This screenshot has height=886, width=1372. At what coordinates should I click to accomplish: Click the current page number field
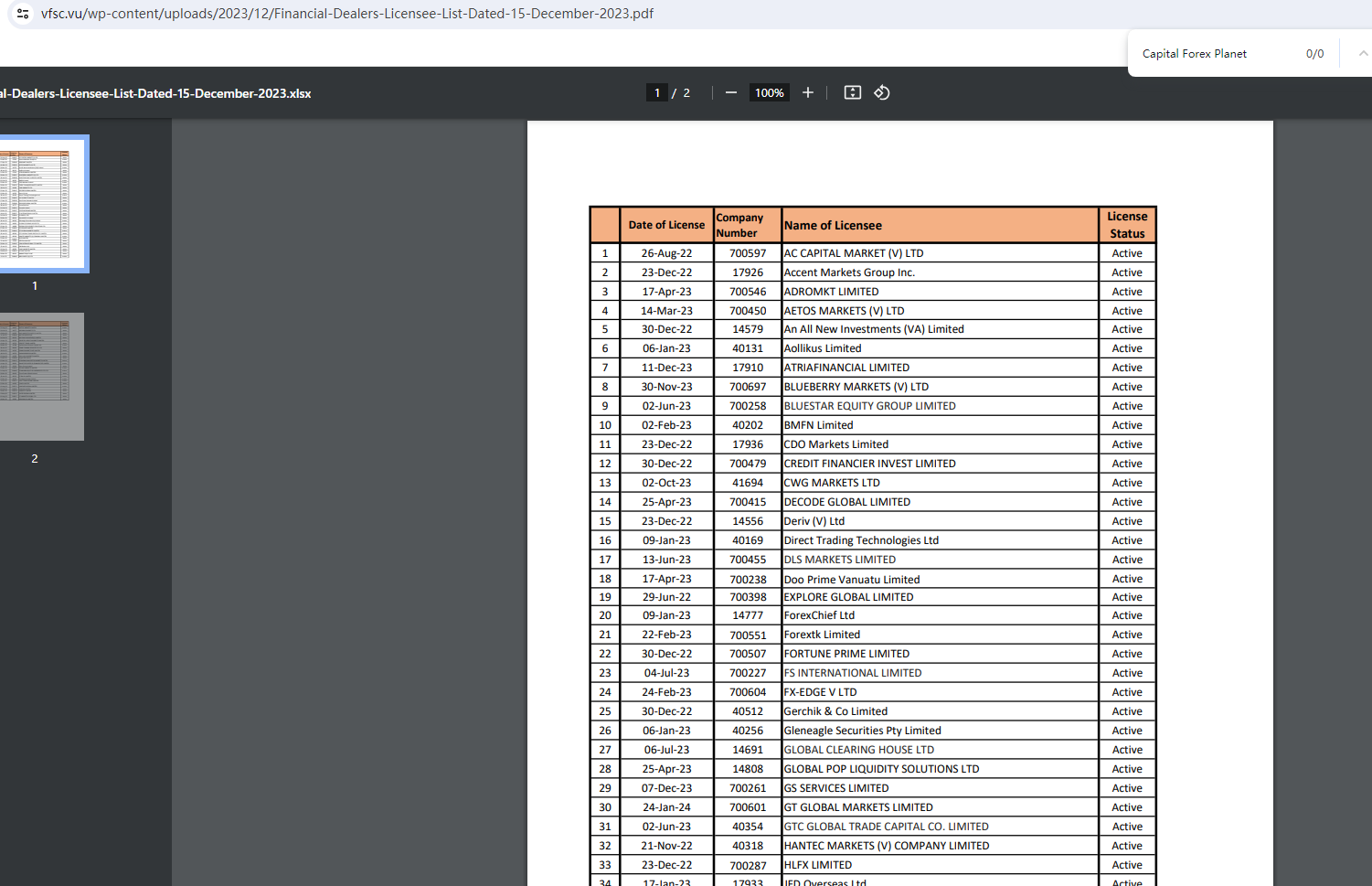[656, 92]
